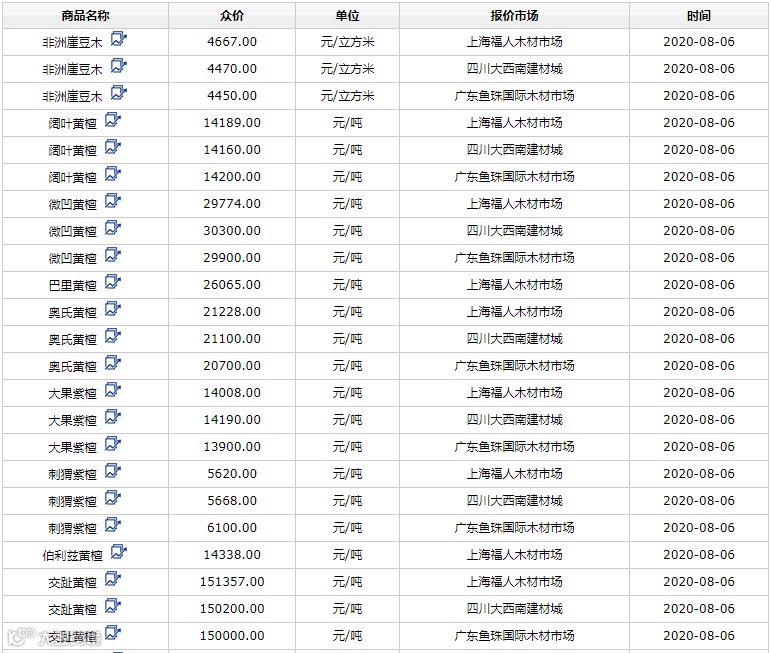The image size is (771, 653).
Task: Open chart icon for 非洲崖豆木 priced 4470.00
Action: click(119, 66)
